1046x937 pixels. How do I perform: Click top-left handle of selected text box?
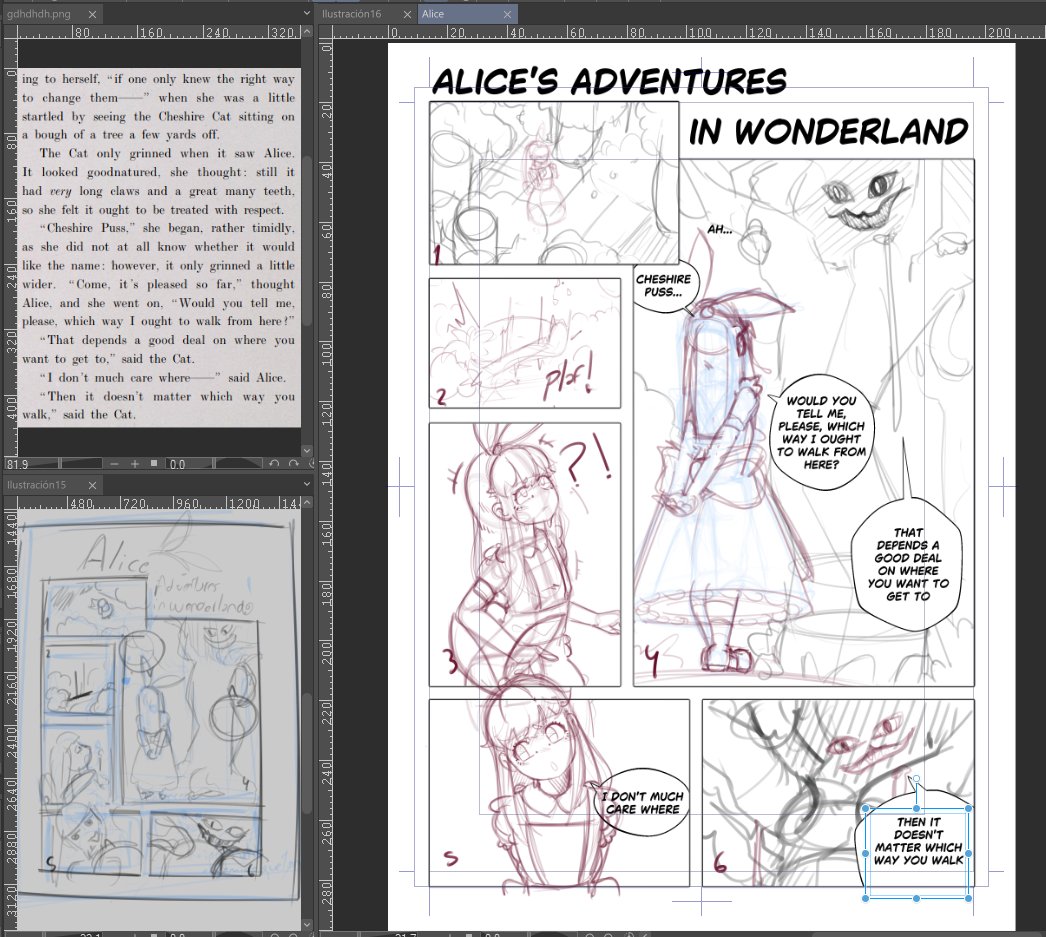866,808
